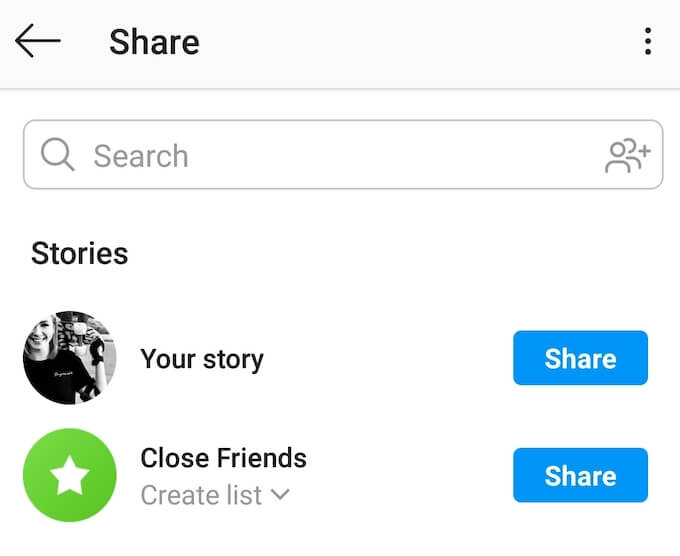Open the three-dot overflow menu
The height and width of the screenshot is (556, 680).
point(648,41)
